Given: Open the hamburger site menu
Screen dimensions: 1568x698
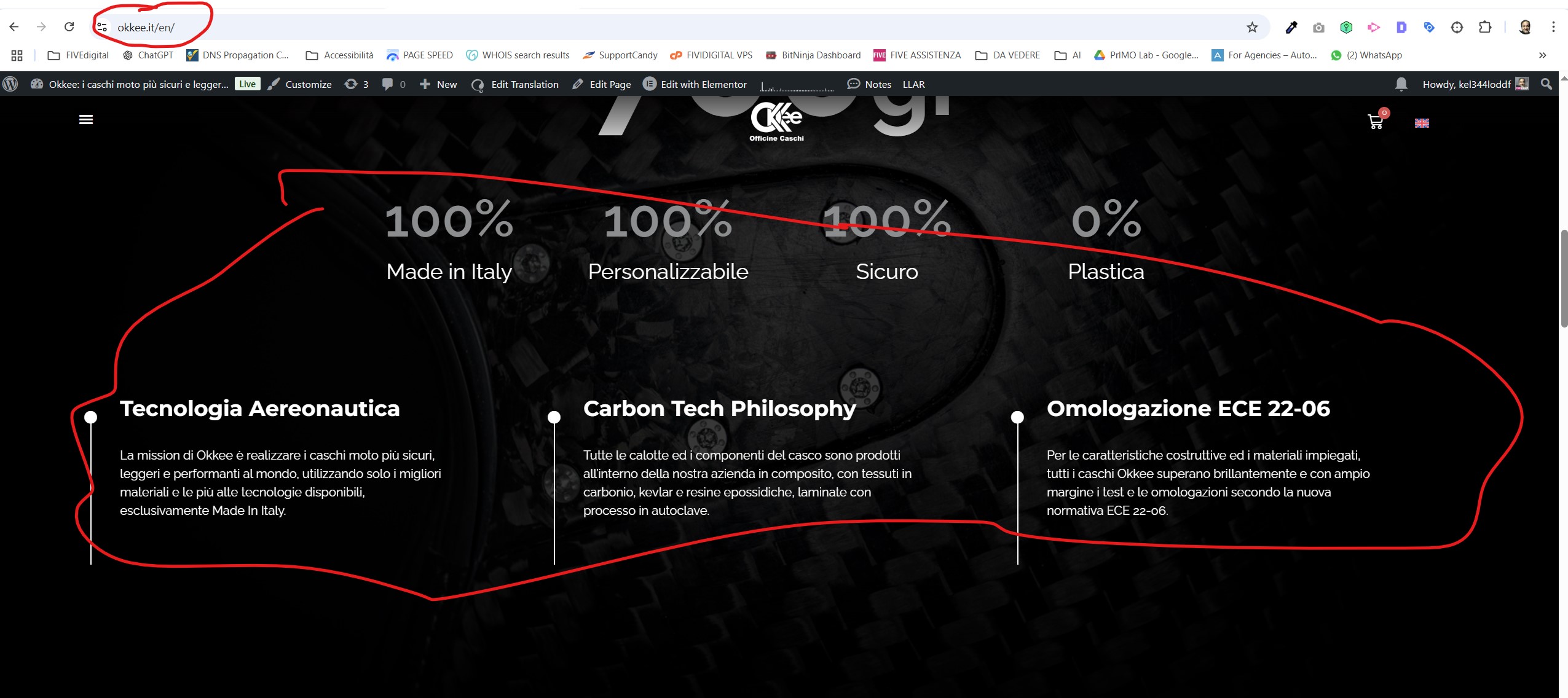Looking at the screenshot, I should tap(86, 120).
